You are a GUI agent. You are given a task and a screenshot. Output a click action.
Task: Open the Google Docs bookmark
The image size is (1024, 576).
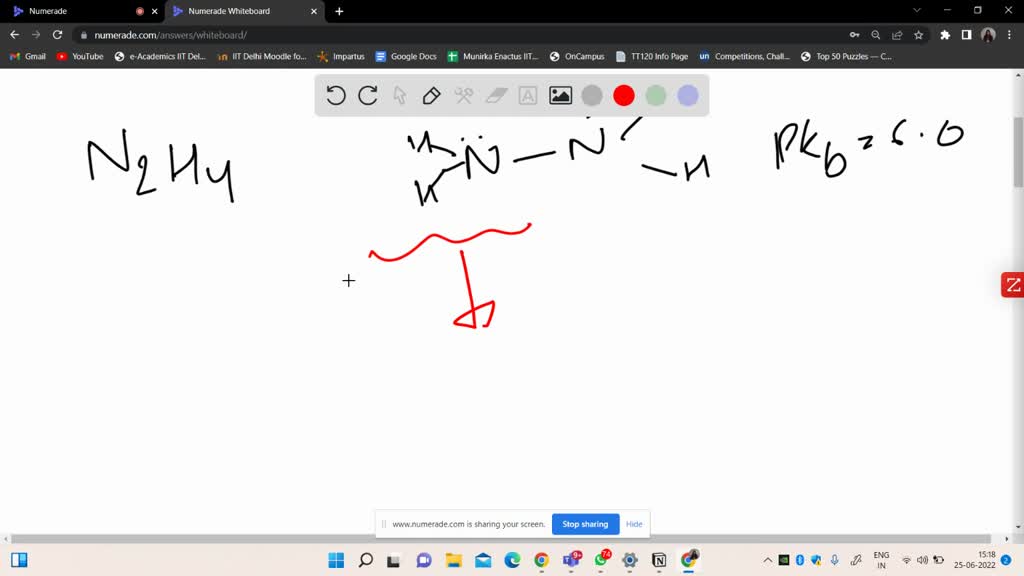point(406,56)
